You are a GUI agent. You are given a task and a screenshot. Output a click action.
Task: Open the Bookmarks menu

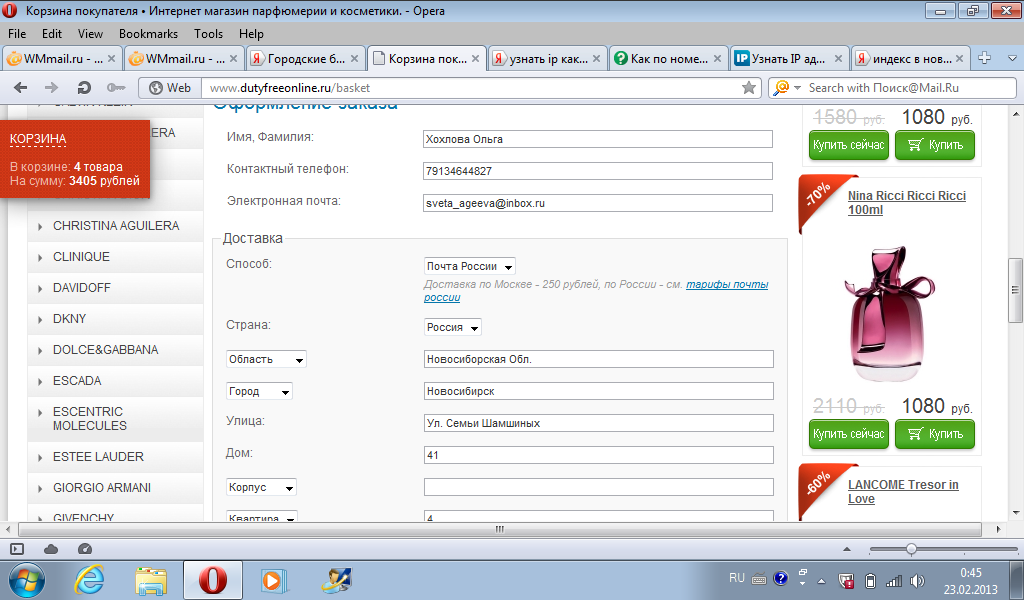[x=148, y=34]
